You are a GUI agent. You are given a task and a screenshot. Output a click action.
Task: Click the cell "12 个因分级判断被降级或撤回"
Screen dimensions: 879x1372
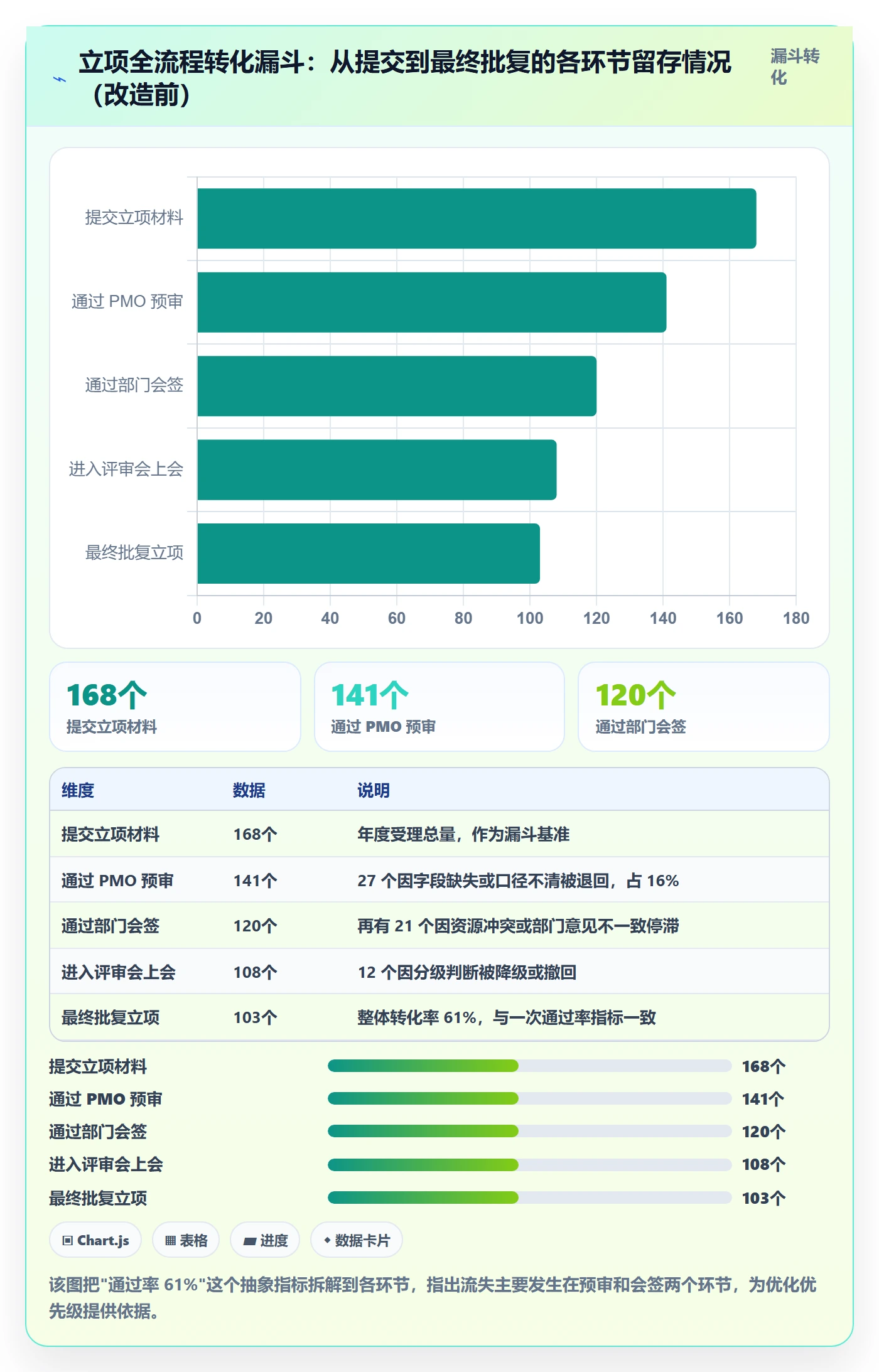click(x=467, y=972)
